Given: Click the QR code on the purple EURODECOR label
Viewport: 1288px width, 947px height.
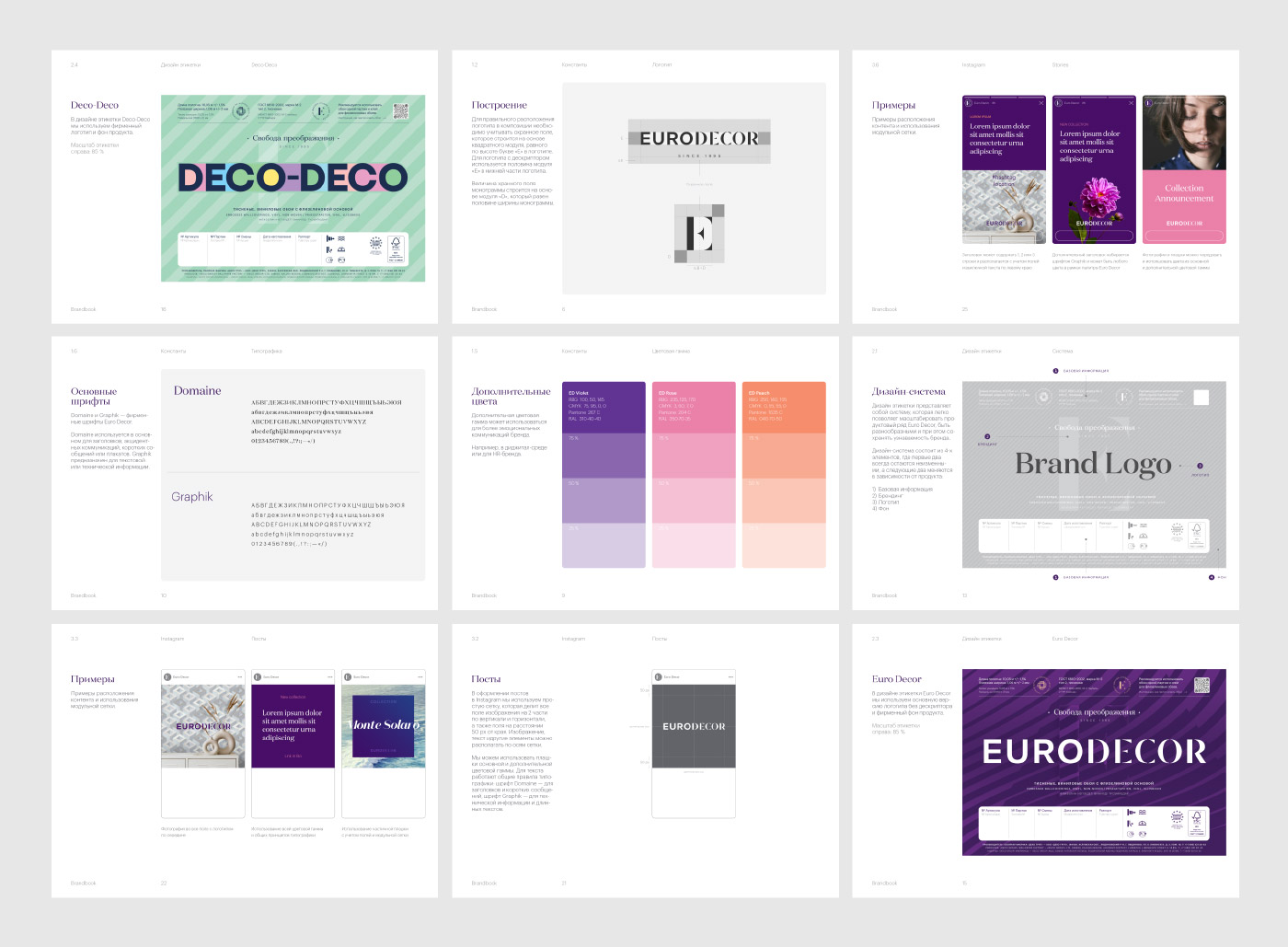Looking at the screenshot, I should coord(1202,685).
